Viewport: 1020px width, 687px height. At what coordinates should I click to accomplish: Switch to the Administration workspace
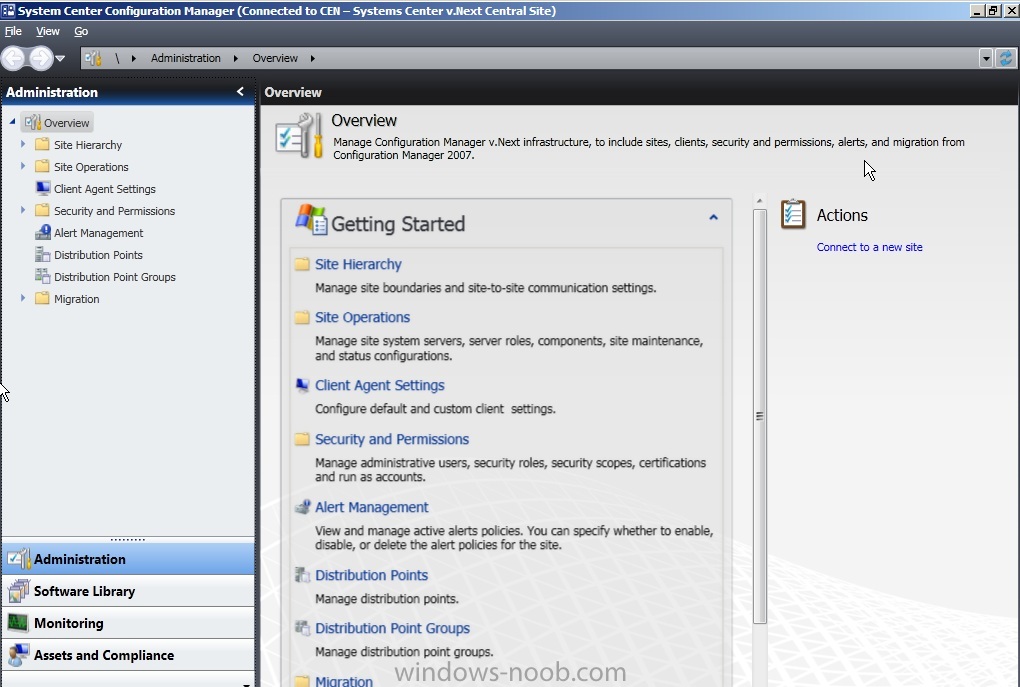click(128, 559)
